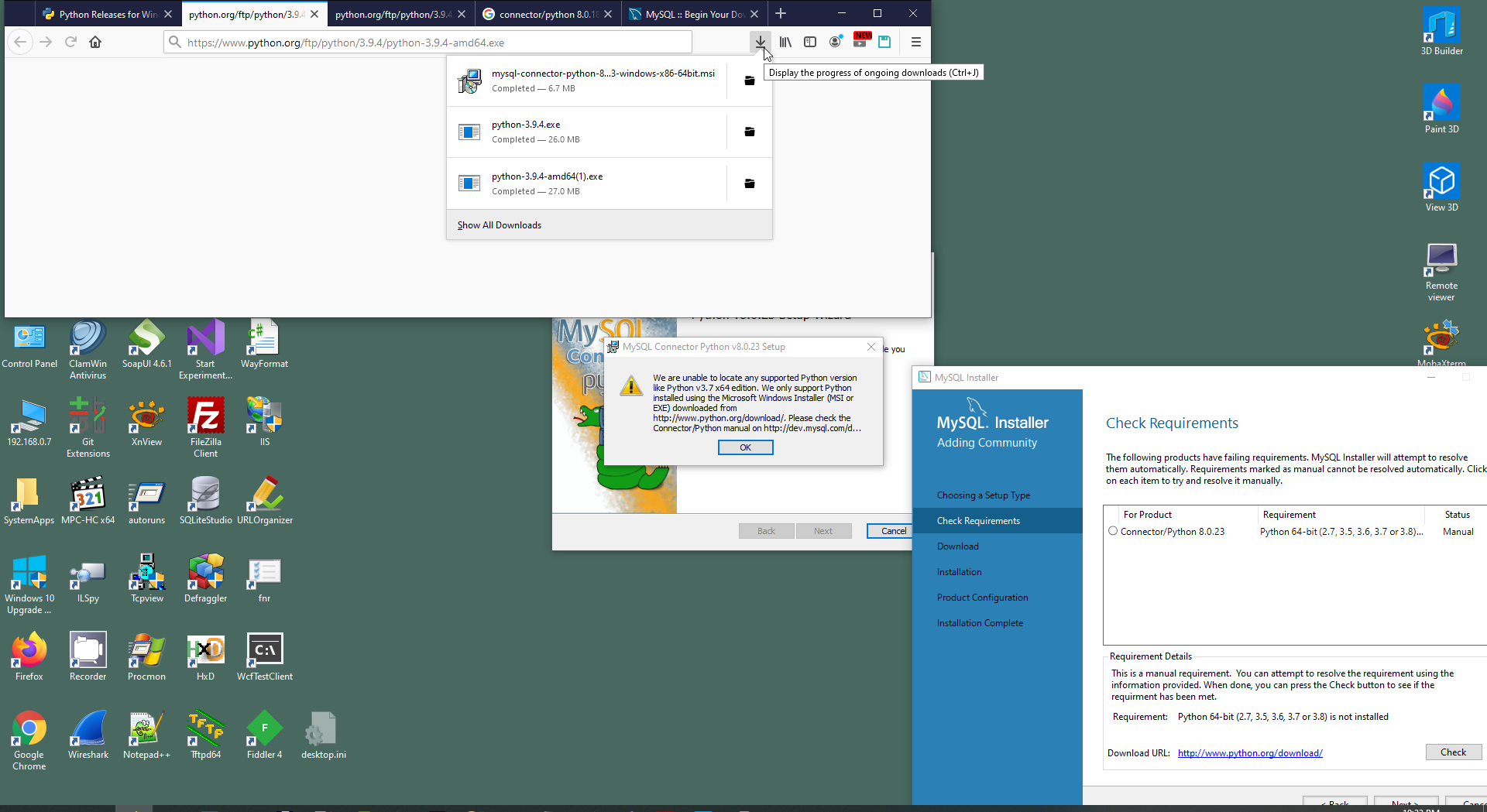Select the Windows 10 Upgrade desktop icon
1487x812 pixels.
[x=29, y=584]
